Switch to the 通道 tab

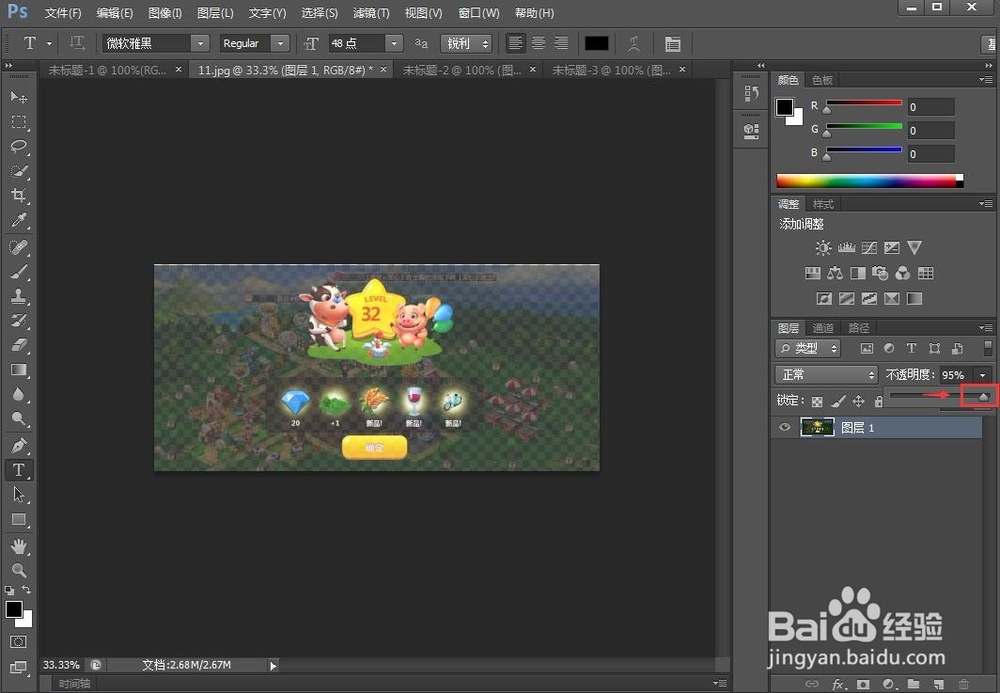pyautogui.click(x=823, y=328)
